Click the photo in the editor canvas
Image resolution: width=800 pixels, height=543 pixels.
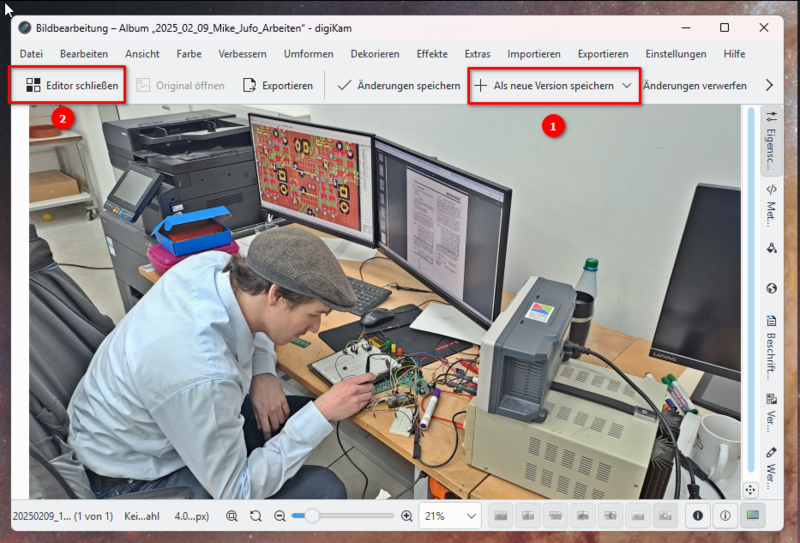(x=385, y=302)
